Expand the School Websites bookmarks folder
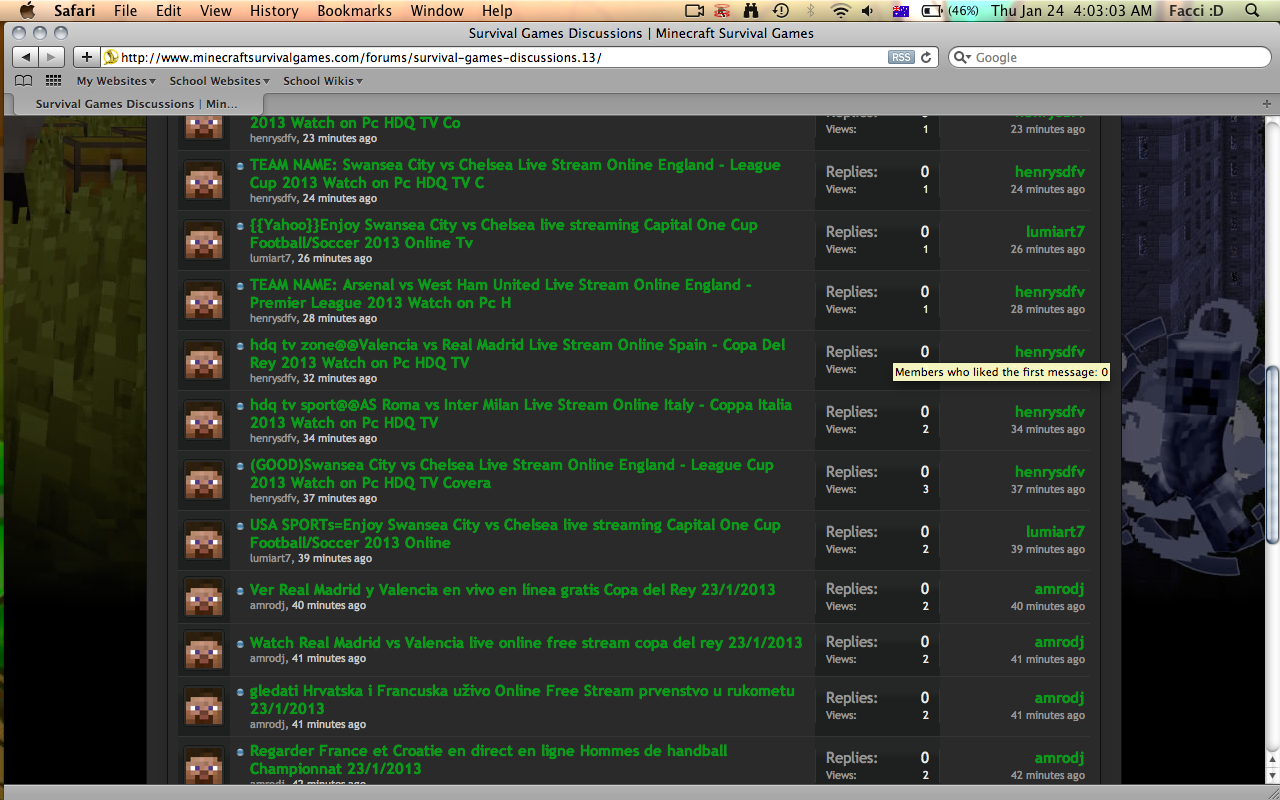 [219, 81]
